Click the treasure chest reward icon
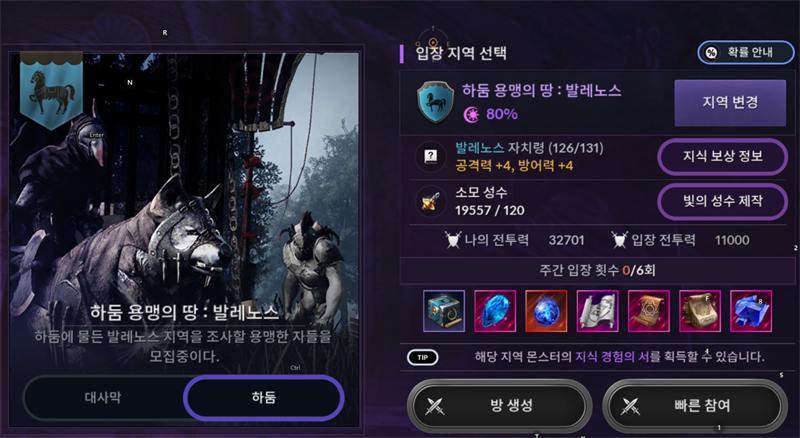The height and width of the screenshot is (438, 800). tap(444, 311)
